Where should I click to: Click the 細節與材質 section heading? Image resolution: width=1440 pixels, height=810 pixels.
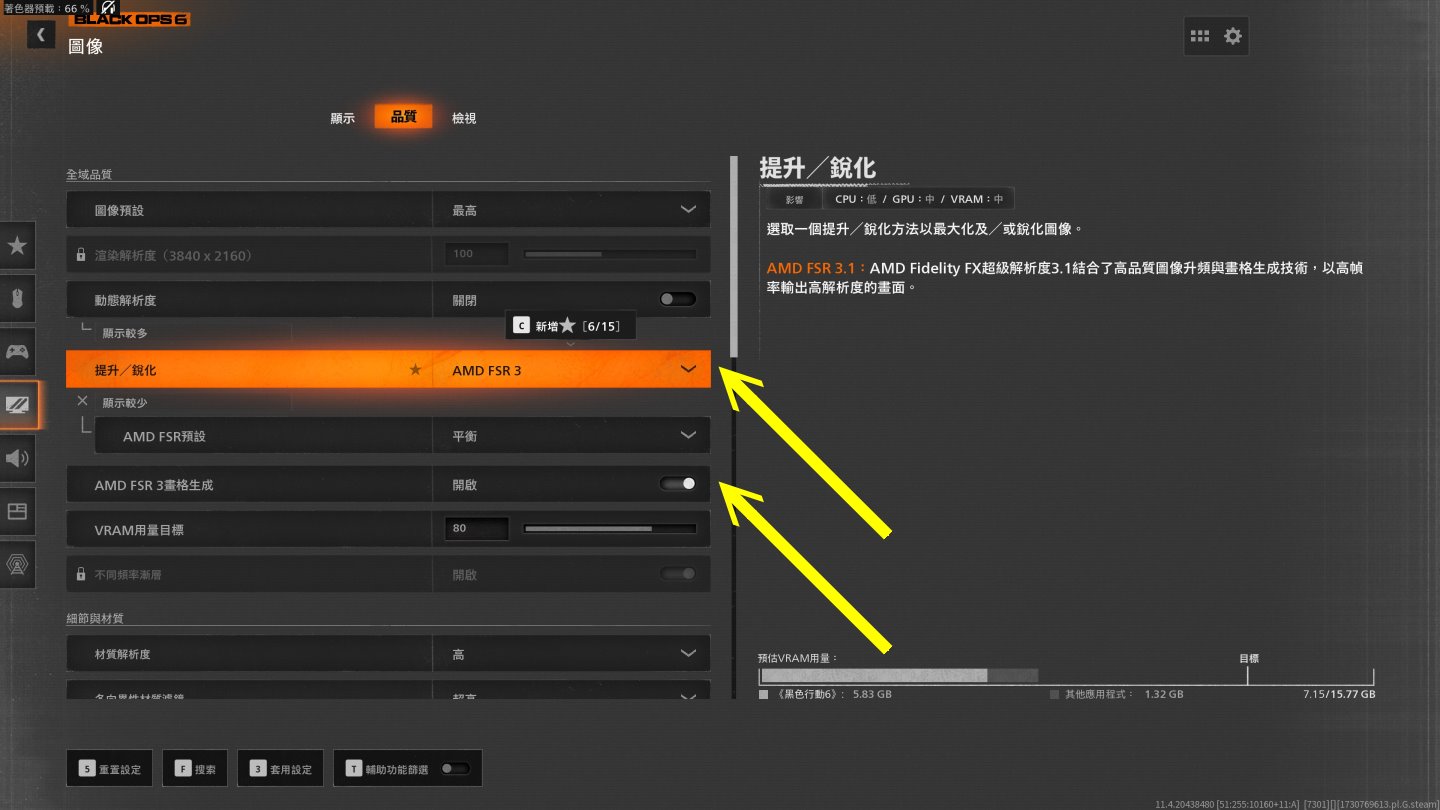click(x=95, y=619)
